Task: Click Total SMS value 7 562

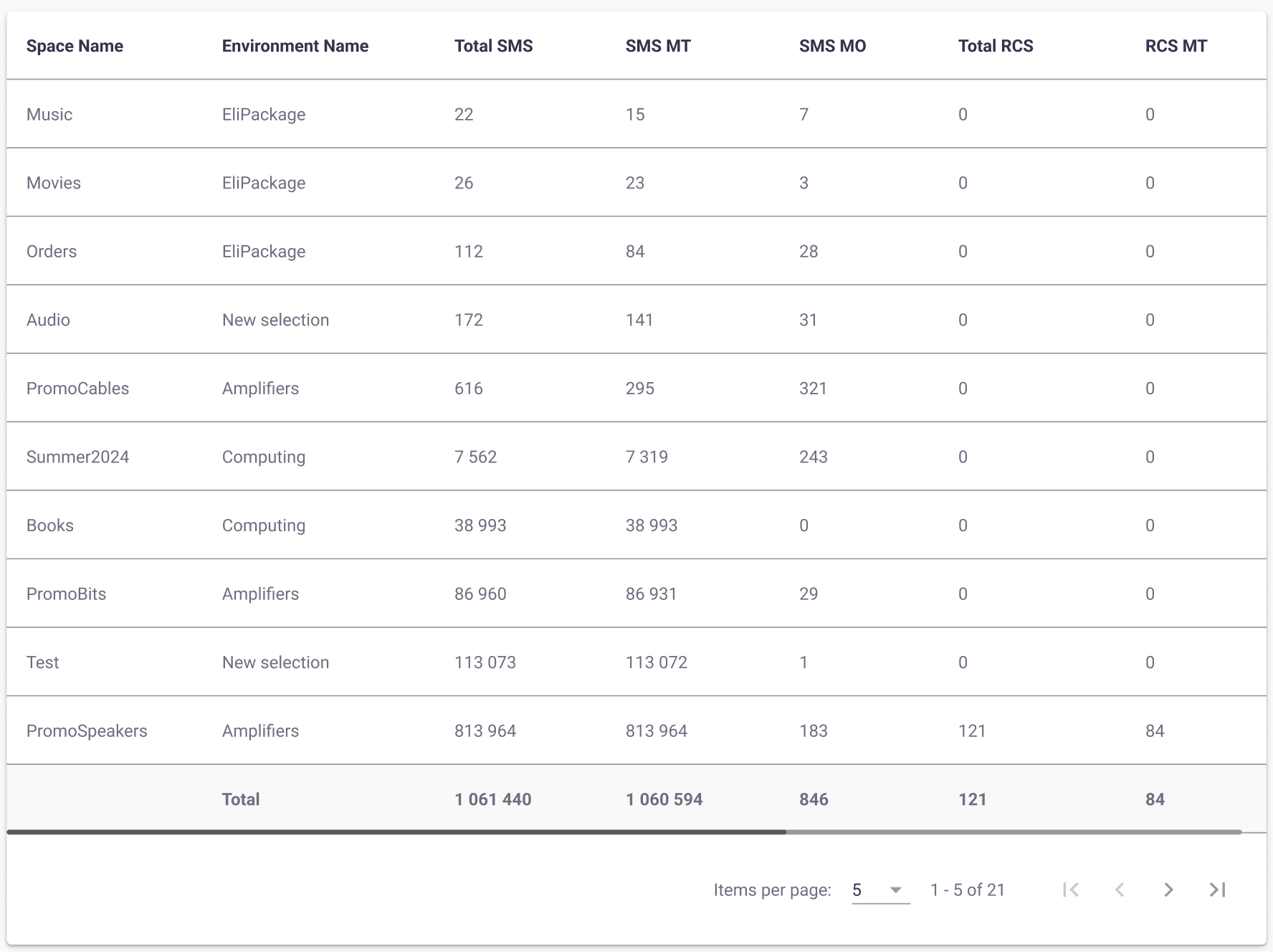Action: click(475, 457)
